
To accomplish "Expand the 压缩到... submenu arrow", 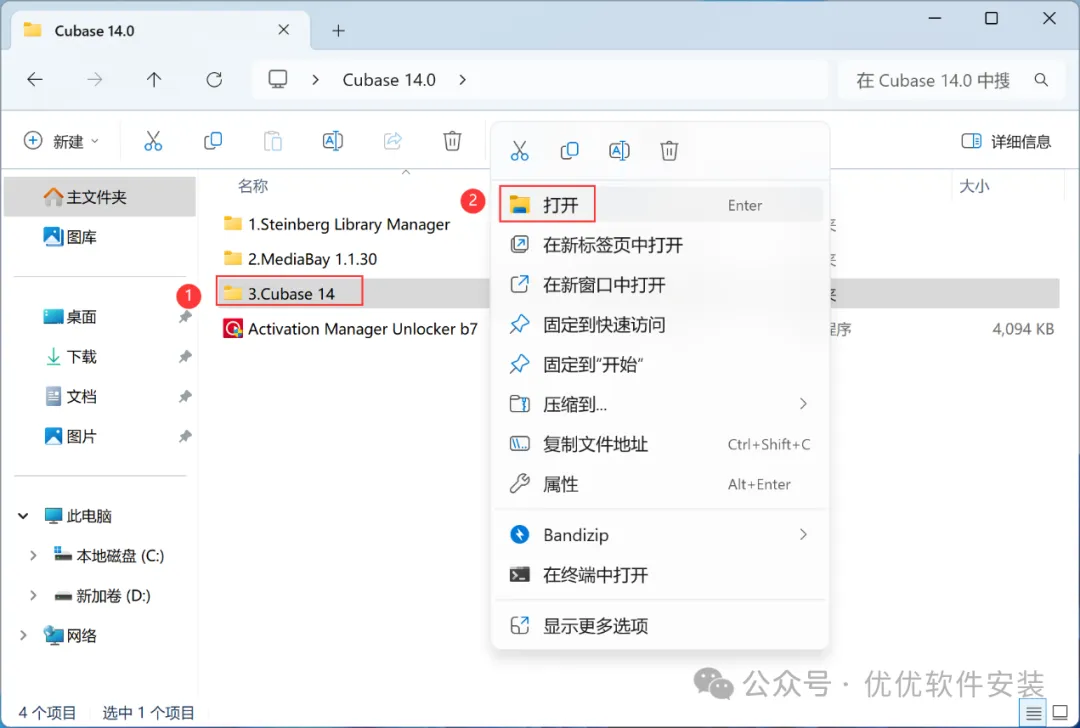I will (803, 404).
